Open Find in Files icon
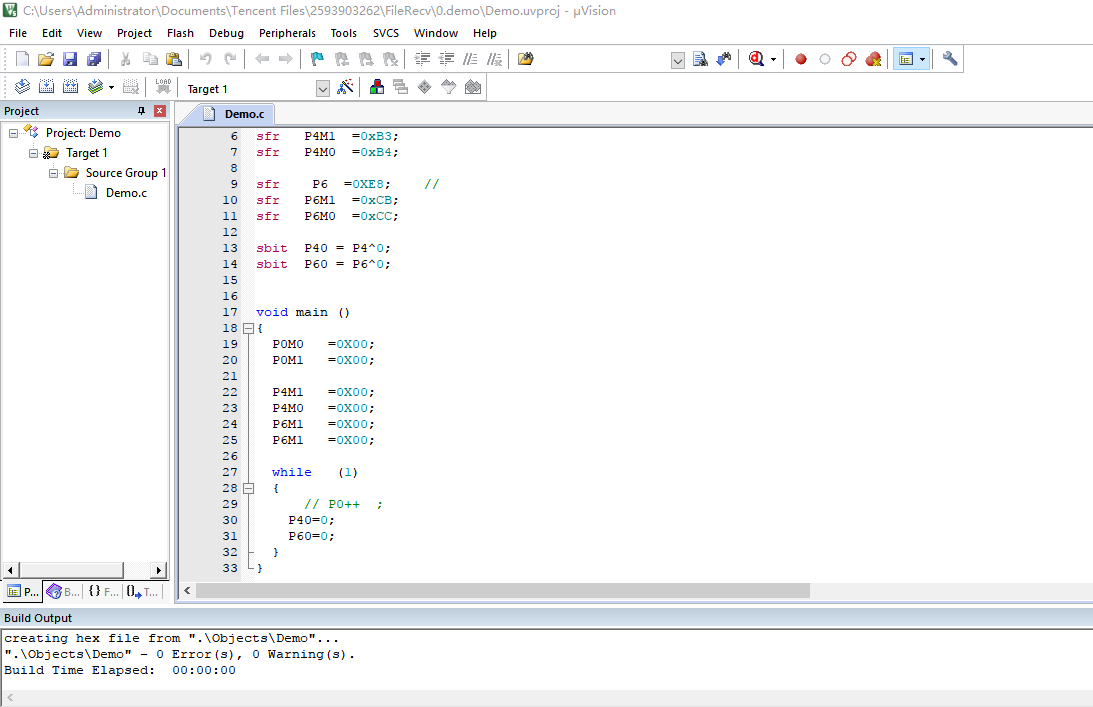Screen dimensions: 1093x707 [x=526, y=59]
